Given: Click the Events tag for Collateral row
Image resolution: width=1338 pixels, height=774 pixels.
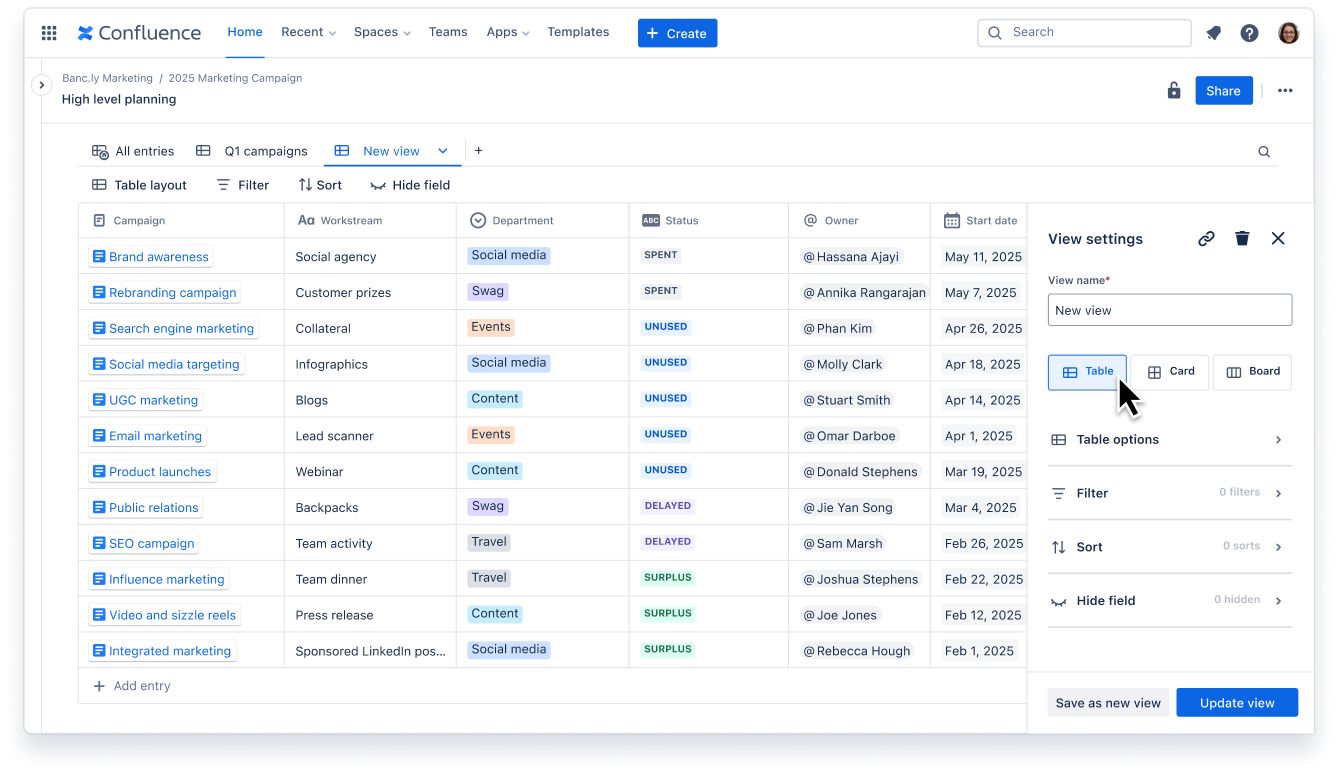Looking at the screenshot, I should pyautogui.click(x=490, y=327).
